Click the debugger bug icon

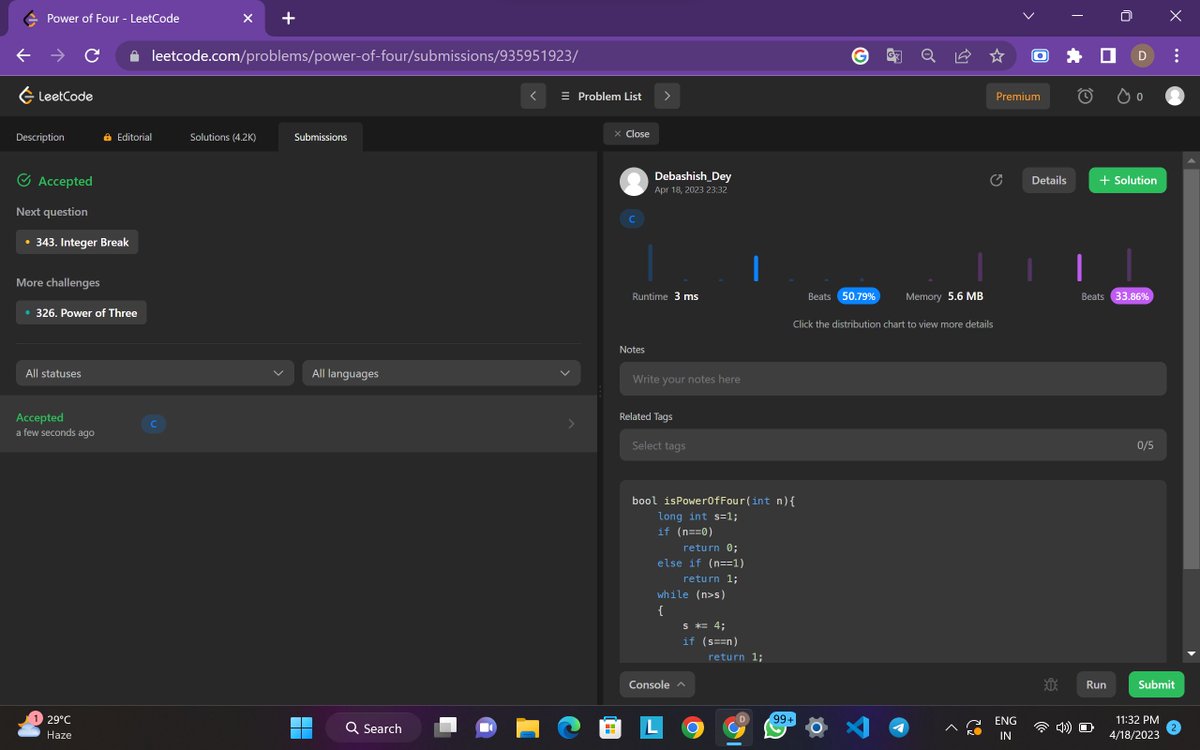tap(1050, 685)
